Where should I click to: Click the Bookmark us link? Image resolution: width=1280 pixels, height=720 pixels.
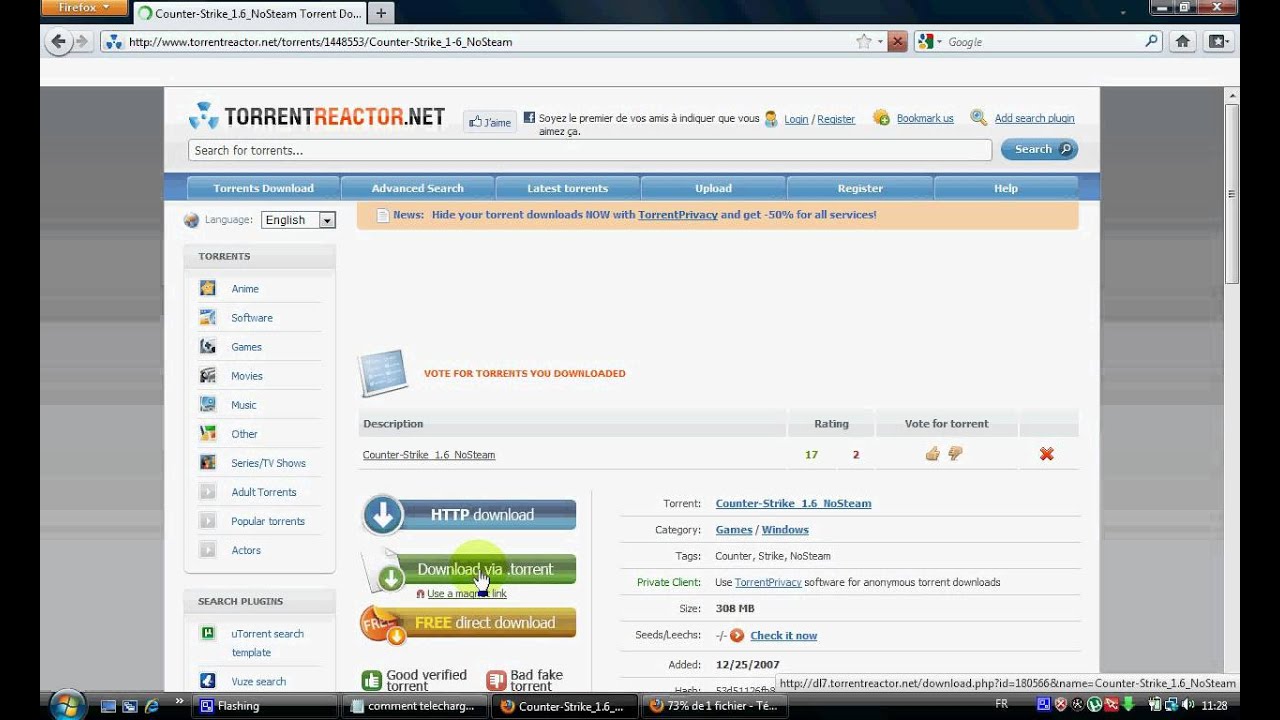[x=925, y=118]
